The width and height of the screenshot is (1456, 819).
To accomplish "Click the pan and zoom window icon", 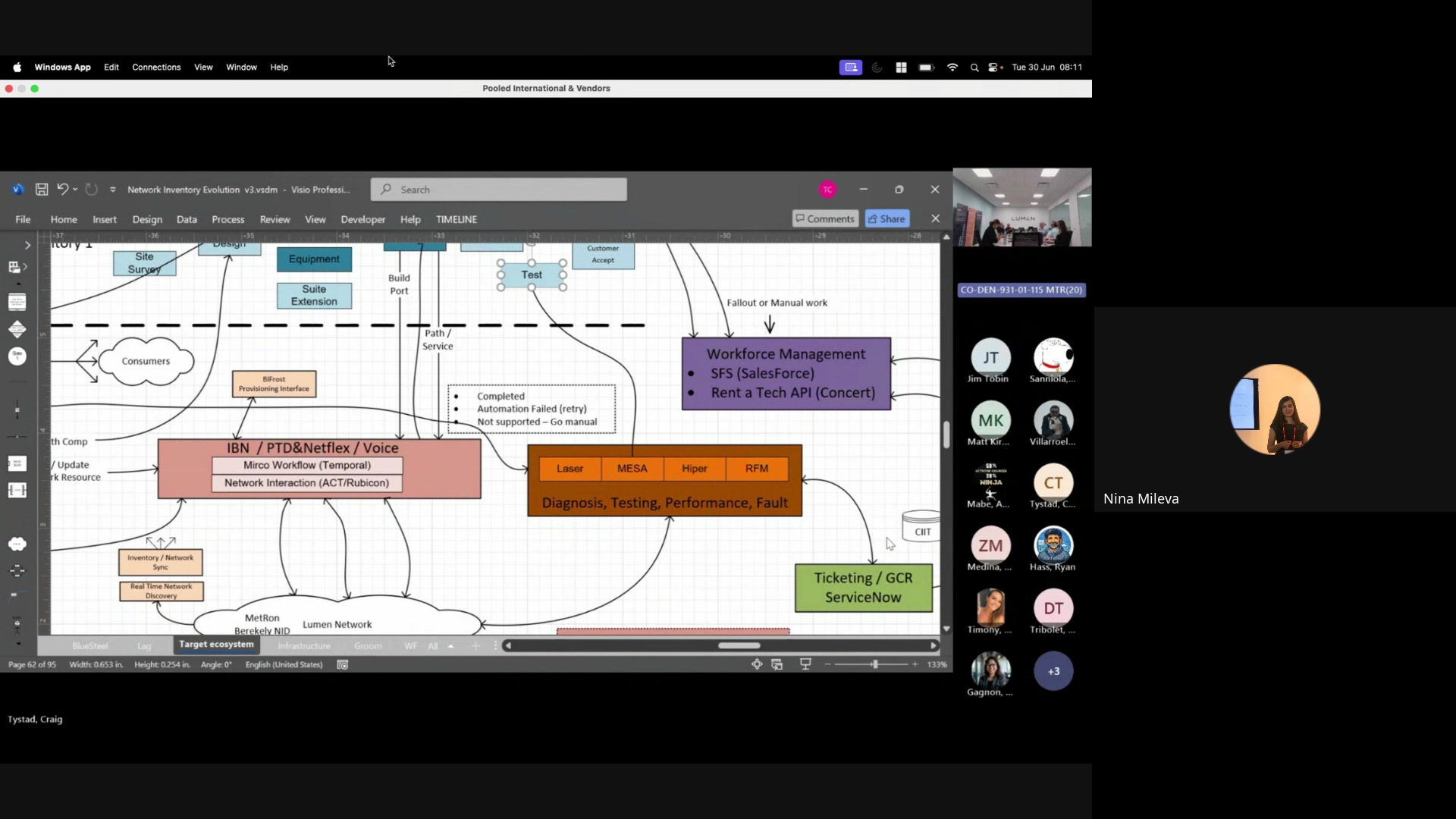I will 757,664.
